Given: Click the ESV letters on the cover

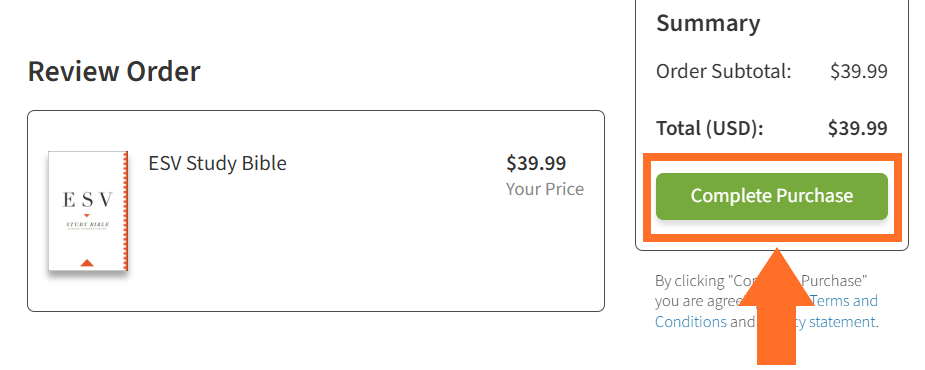Looking at the screenshot, I should (x=87, y=201).
